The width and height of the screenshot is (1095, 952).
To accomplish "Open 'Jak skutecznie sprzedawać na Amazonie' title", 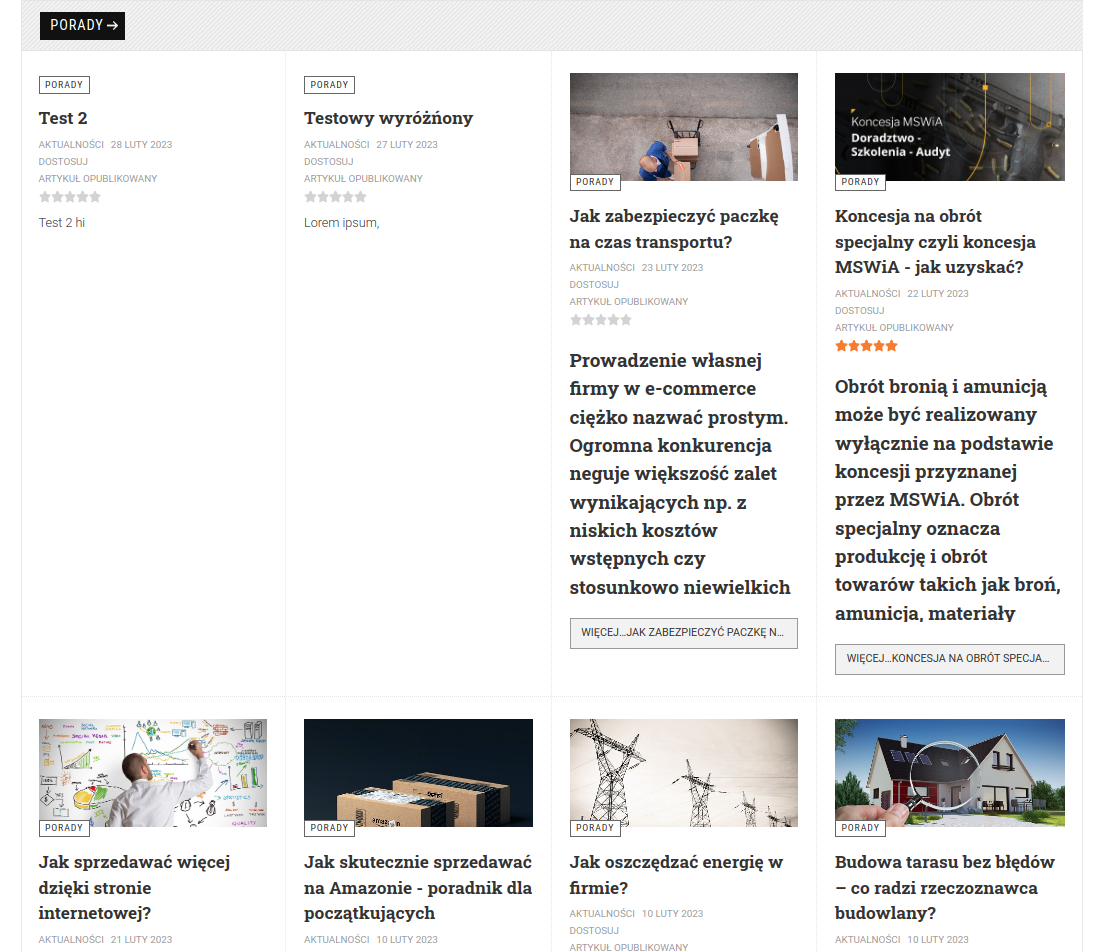I will pos(418,888).
